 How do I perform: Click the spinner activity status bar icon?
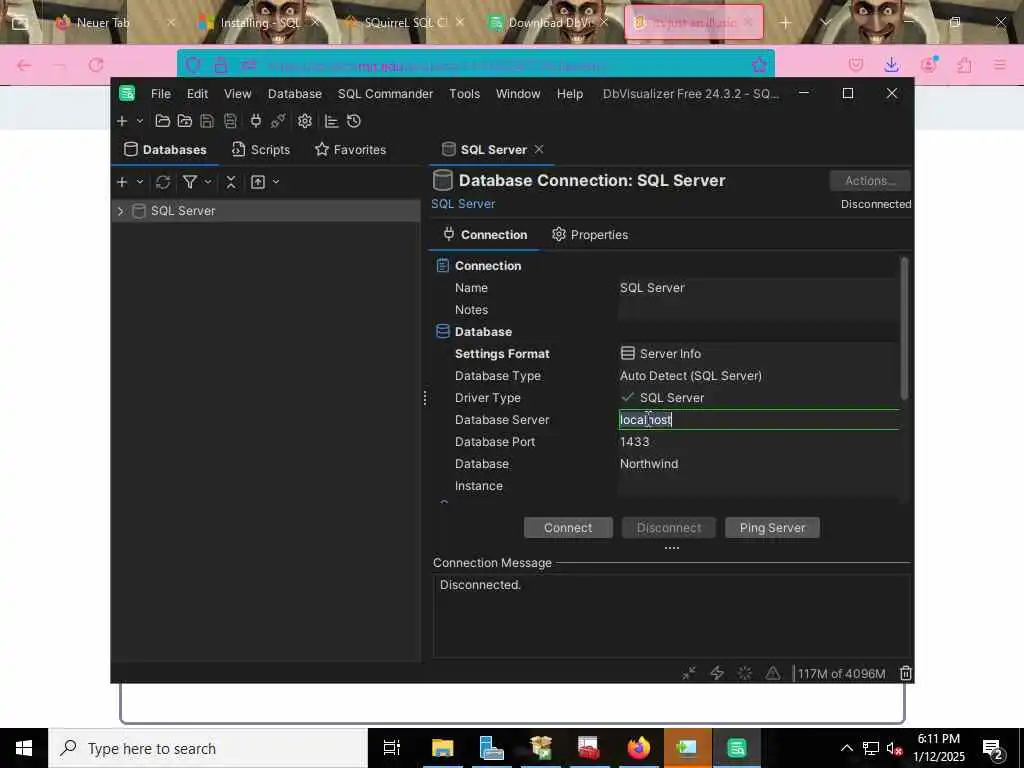(x=745, y=673)
